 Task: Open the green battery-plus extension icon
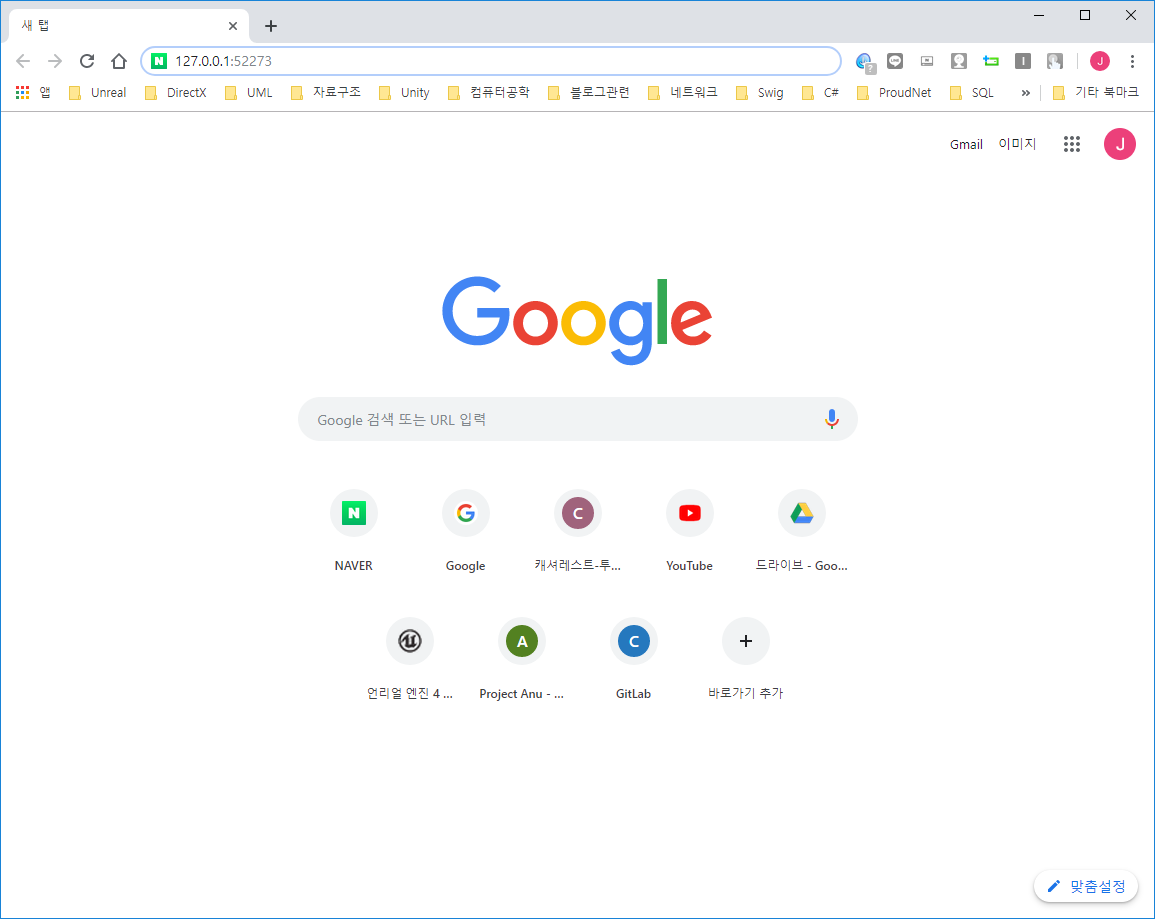991,61
